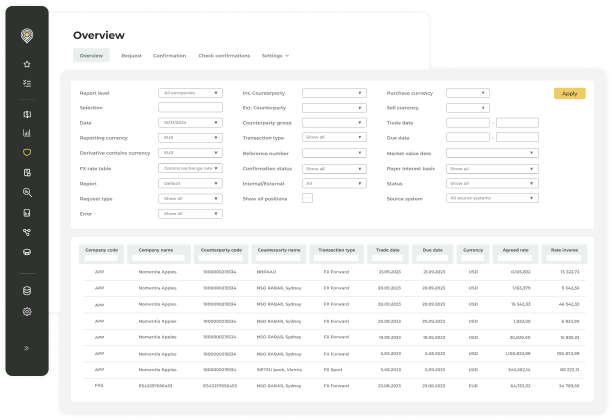Screen dimensions: 612x420
Task: Open the database icon in sidebar
Action: pyautogui.click(x=27, y=291)
